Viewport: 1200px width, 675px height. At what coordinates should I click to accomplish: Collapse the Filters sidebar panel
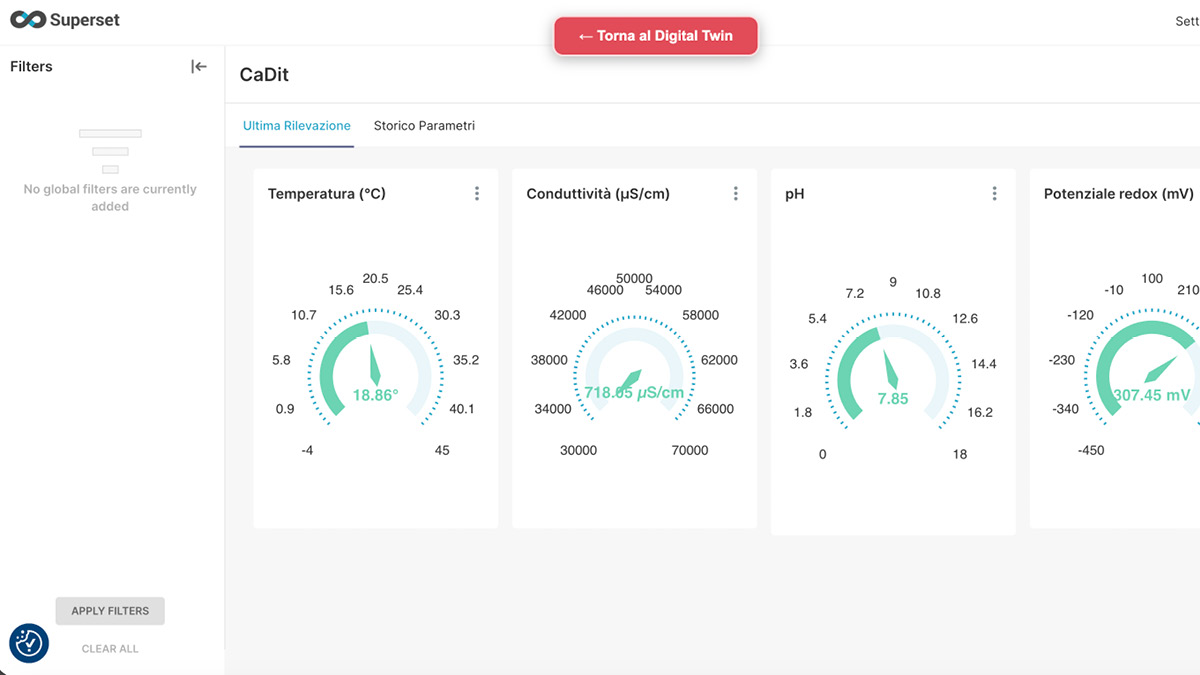199,67
